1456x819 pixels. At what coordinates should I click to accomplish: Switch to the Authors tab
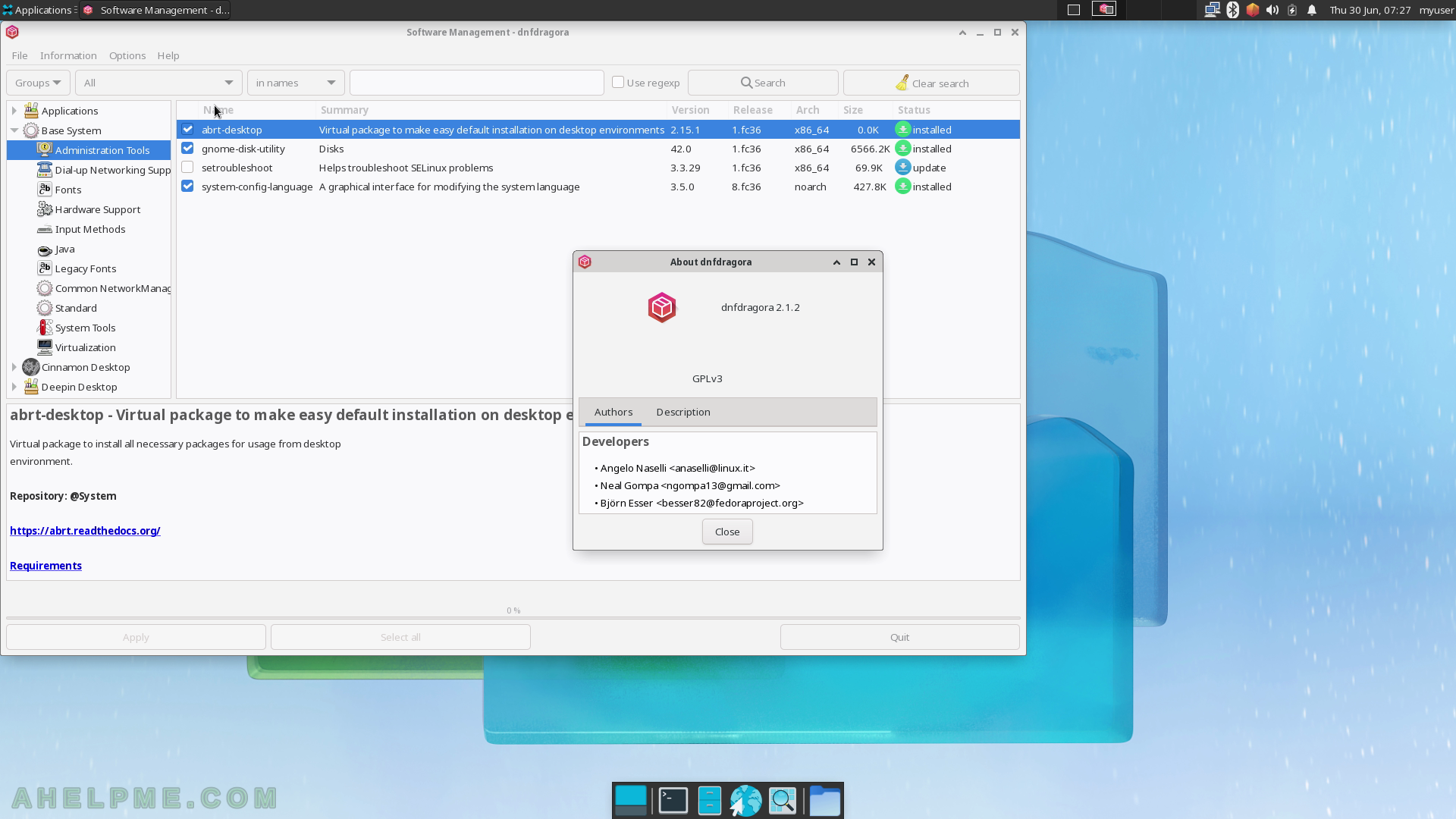pyautogui.click(x=613, y=412)
